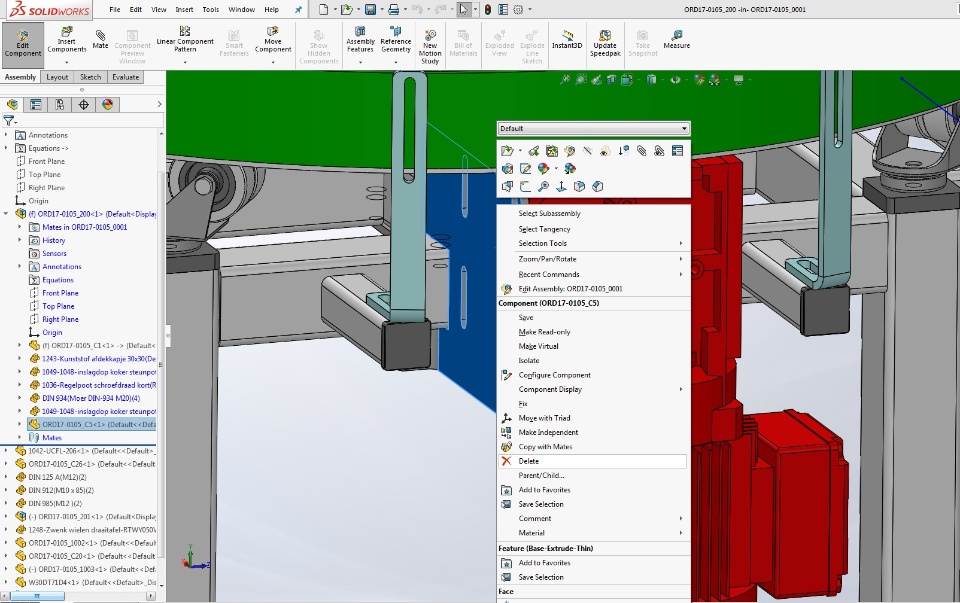The width and height of the screenshot is (960, 603).
Task: Start a New Motion Study
Action: (x=430, y=46)
